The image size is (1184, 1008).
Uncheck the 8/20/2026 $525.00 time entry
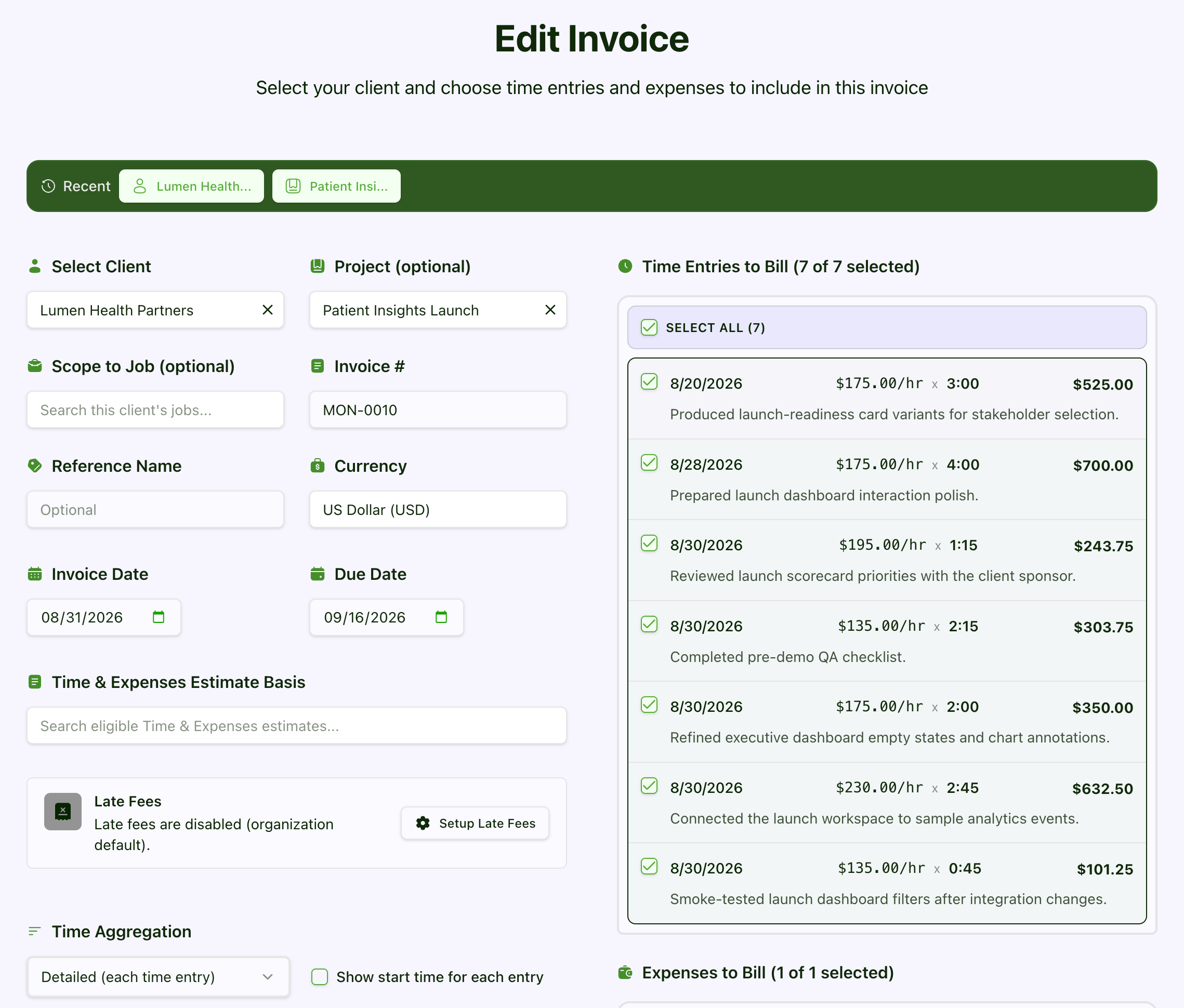649,381
